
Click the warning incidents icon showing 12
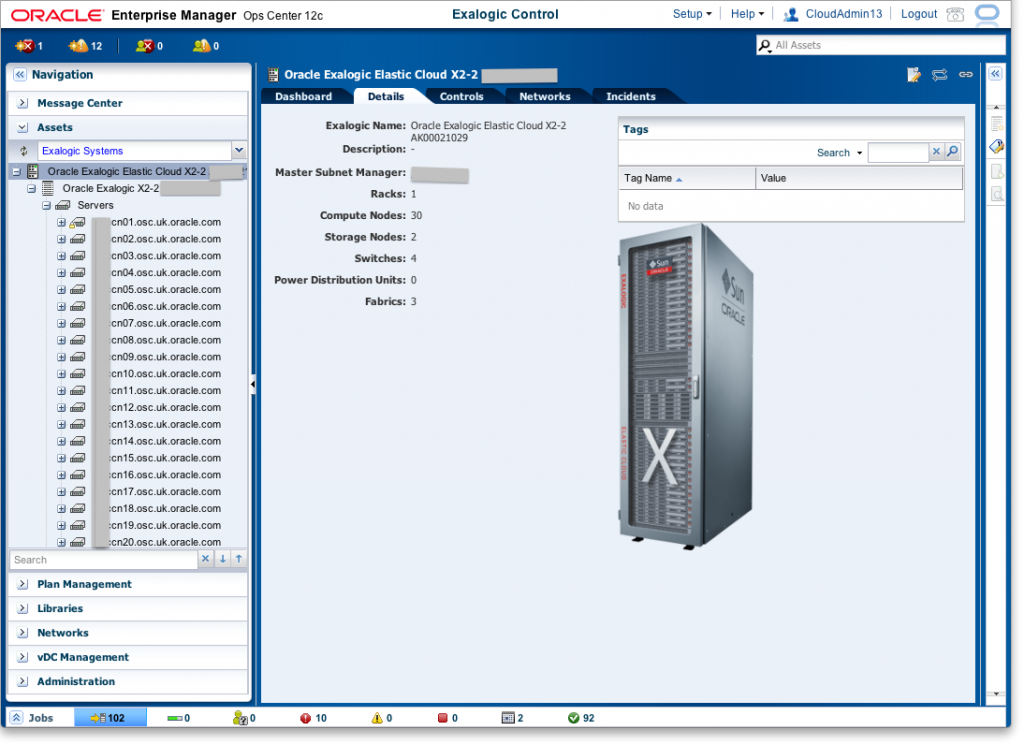click(78, 46)
